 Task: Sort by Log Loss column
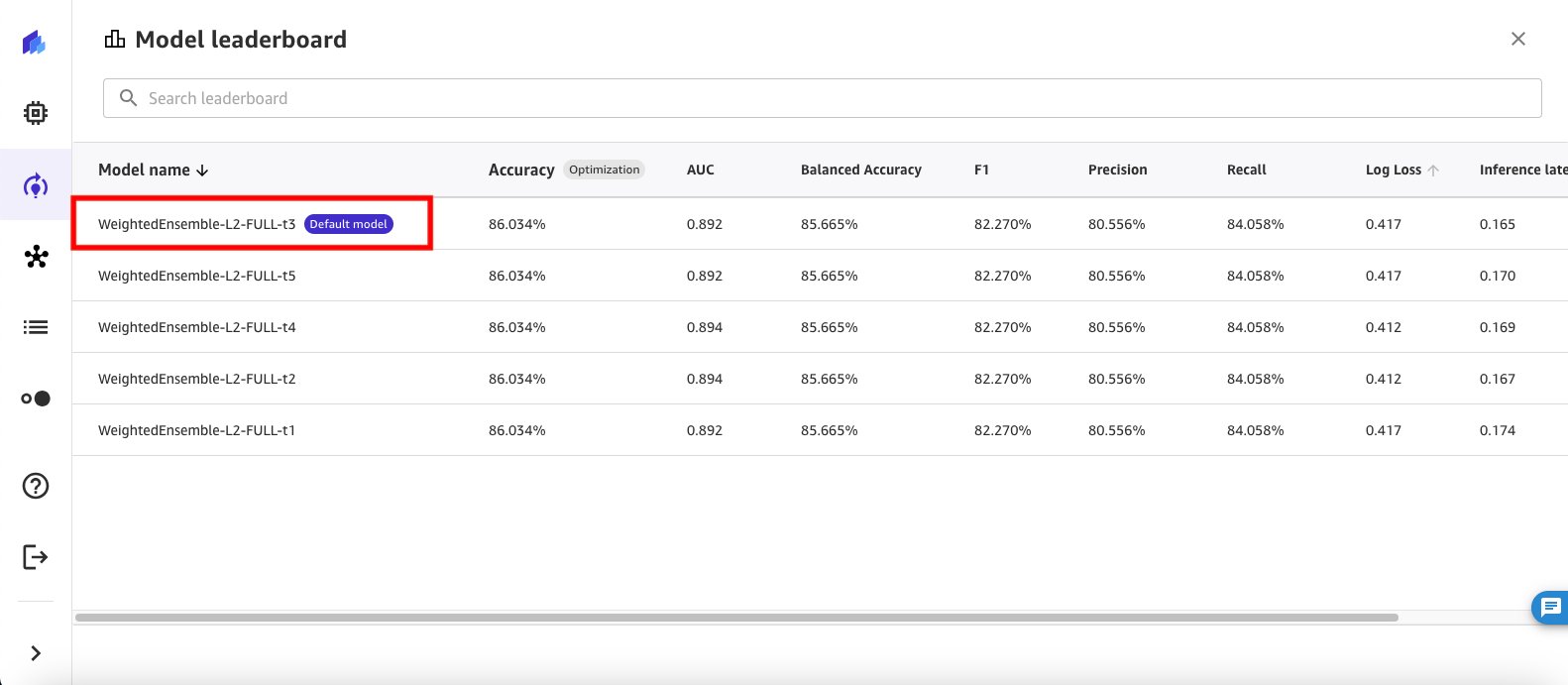(1401, 170)
